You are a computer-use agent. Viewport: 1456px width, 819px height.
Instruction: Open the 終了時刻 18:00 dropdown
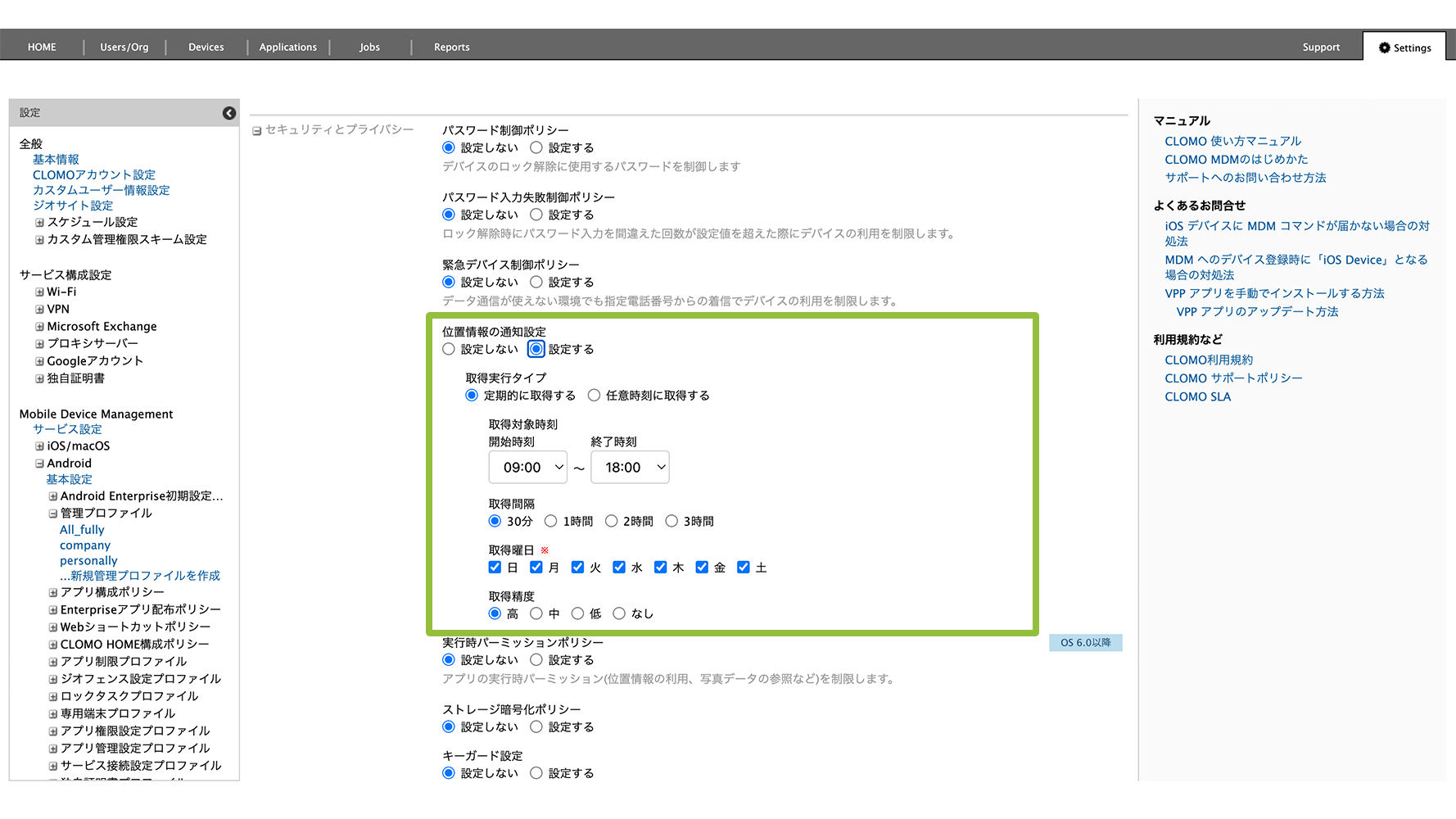tap(630, 468)
